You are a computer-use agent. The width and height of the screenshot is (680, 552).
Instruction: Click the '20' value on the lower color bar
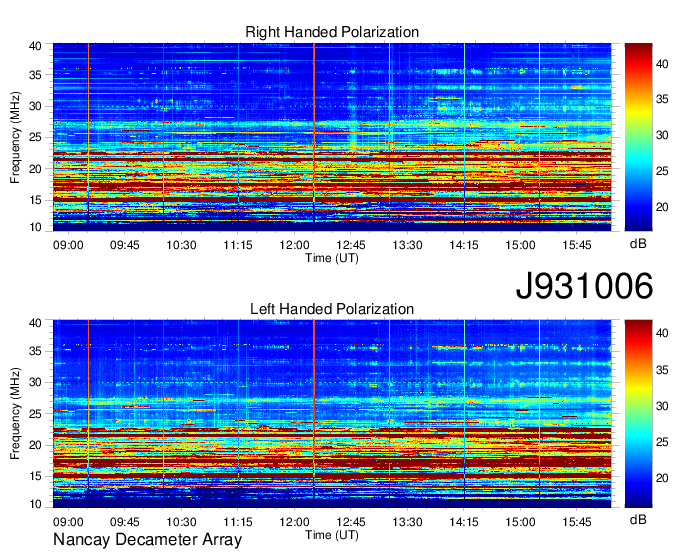coord(662,478)
